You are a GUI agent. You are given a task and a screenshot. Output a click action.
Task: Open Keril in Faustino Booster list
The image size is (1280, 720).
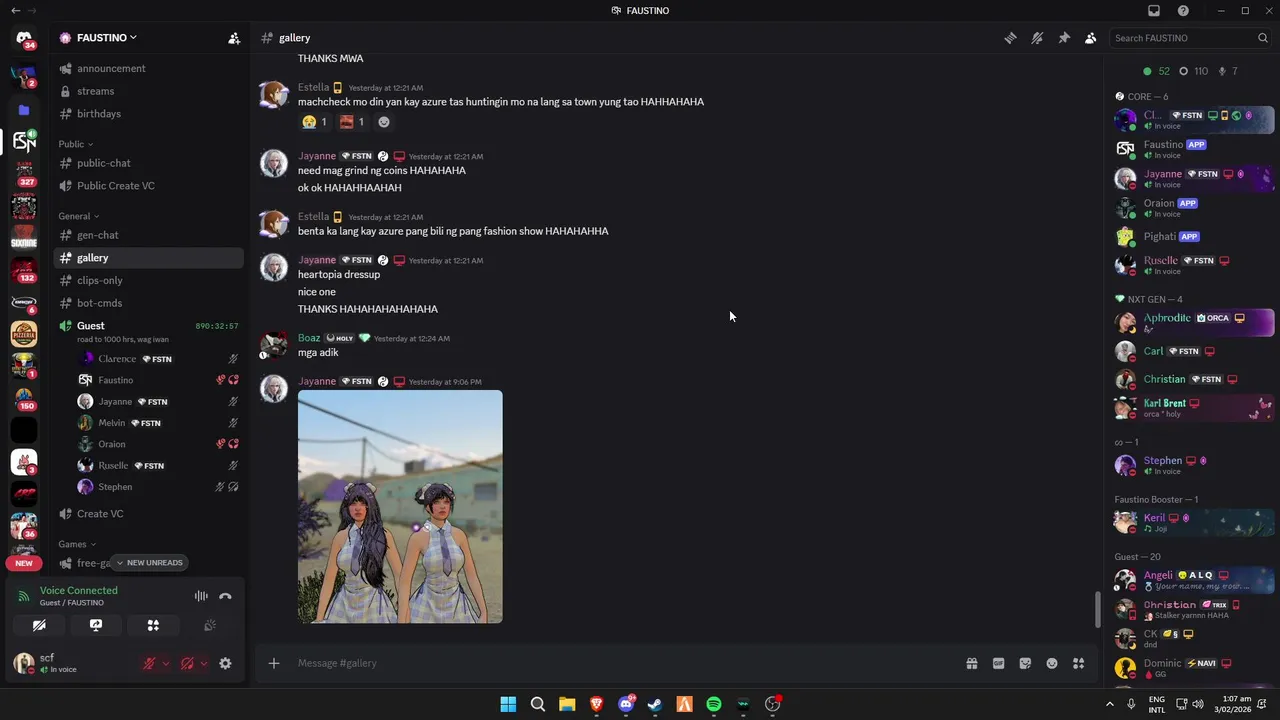(1193, 522)
